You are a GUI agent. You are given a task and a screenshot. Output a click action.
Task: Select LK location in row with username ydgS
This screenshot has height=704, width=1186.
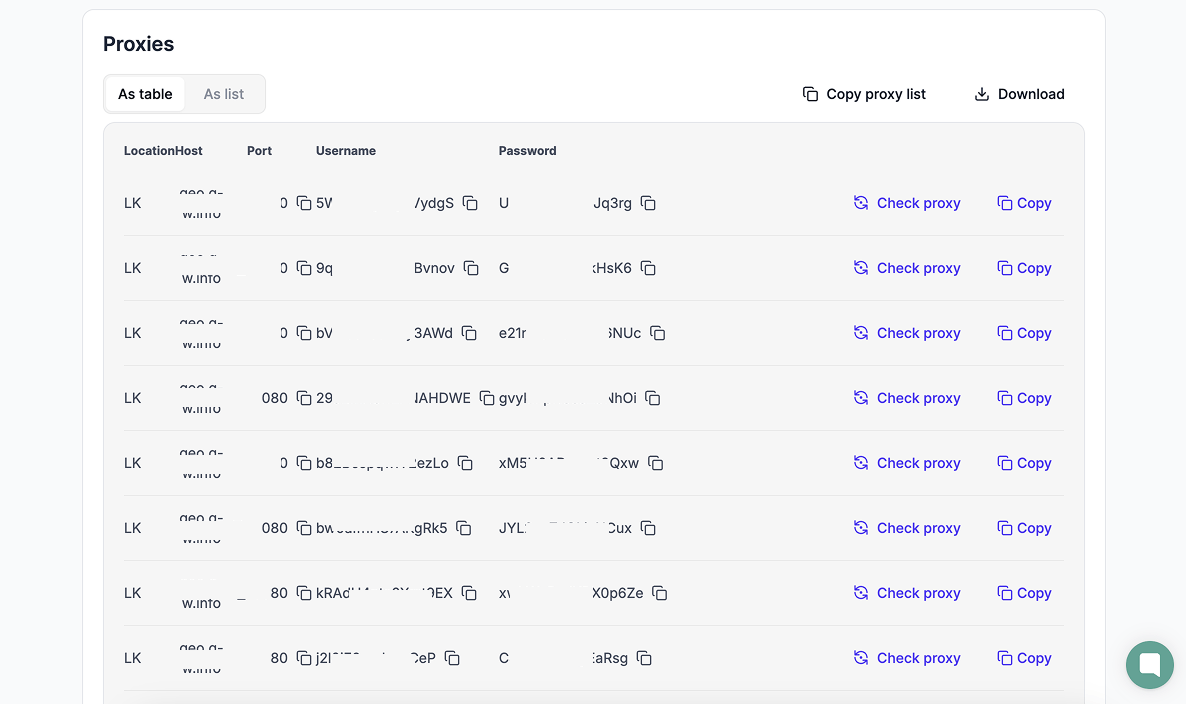click(x=132, y=203)
